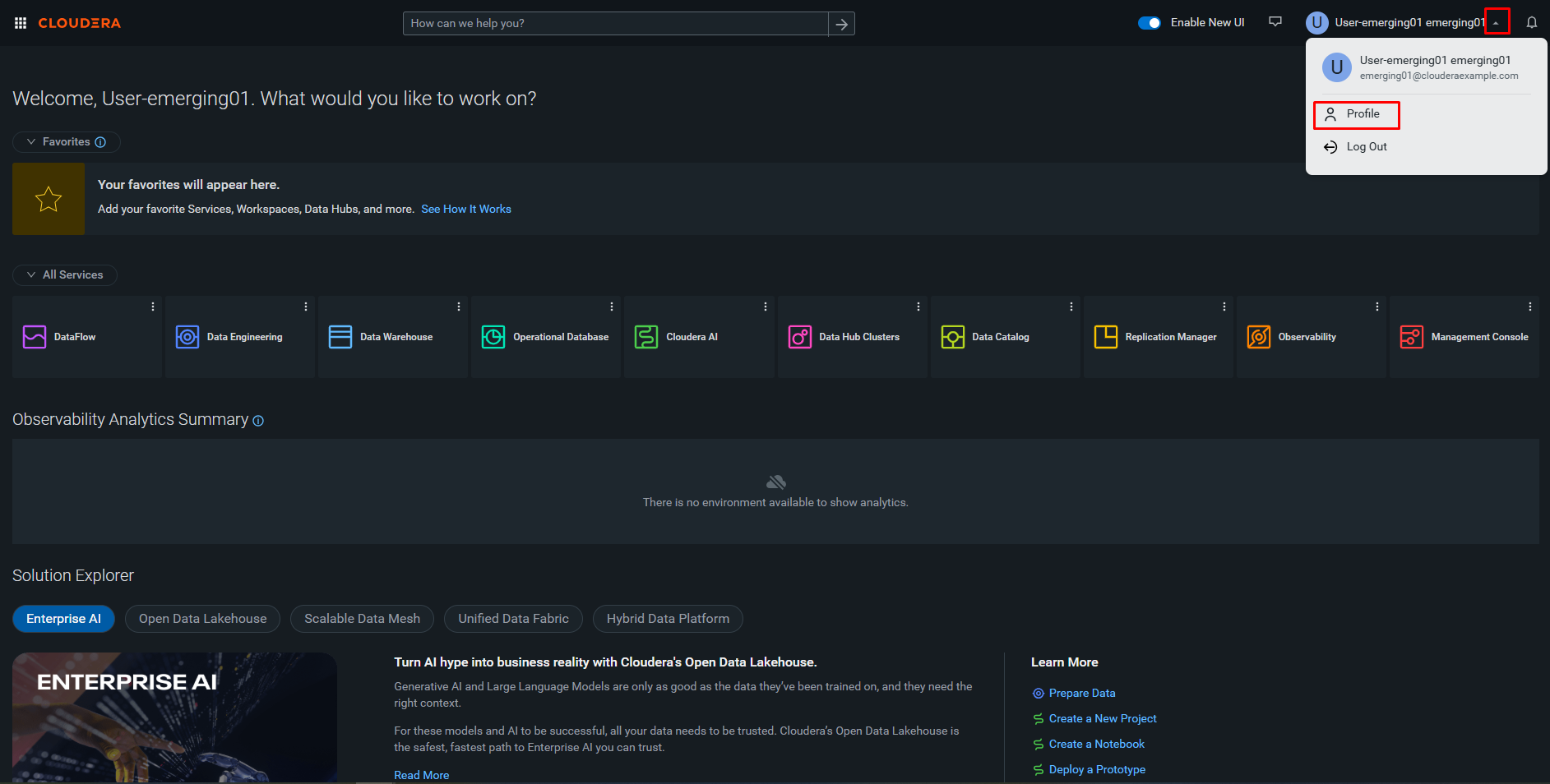Click the avatar inside user menu
The image size is (1550, 784).
pyautogui.click(x=1337, y=67)
